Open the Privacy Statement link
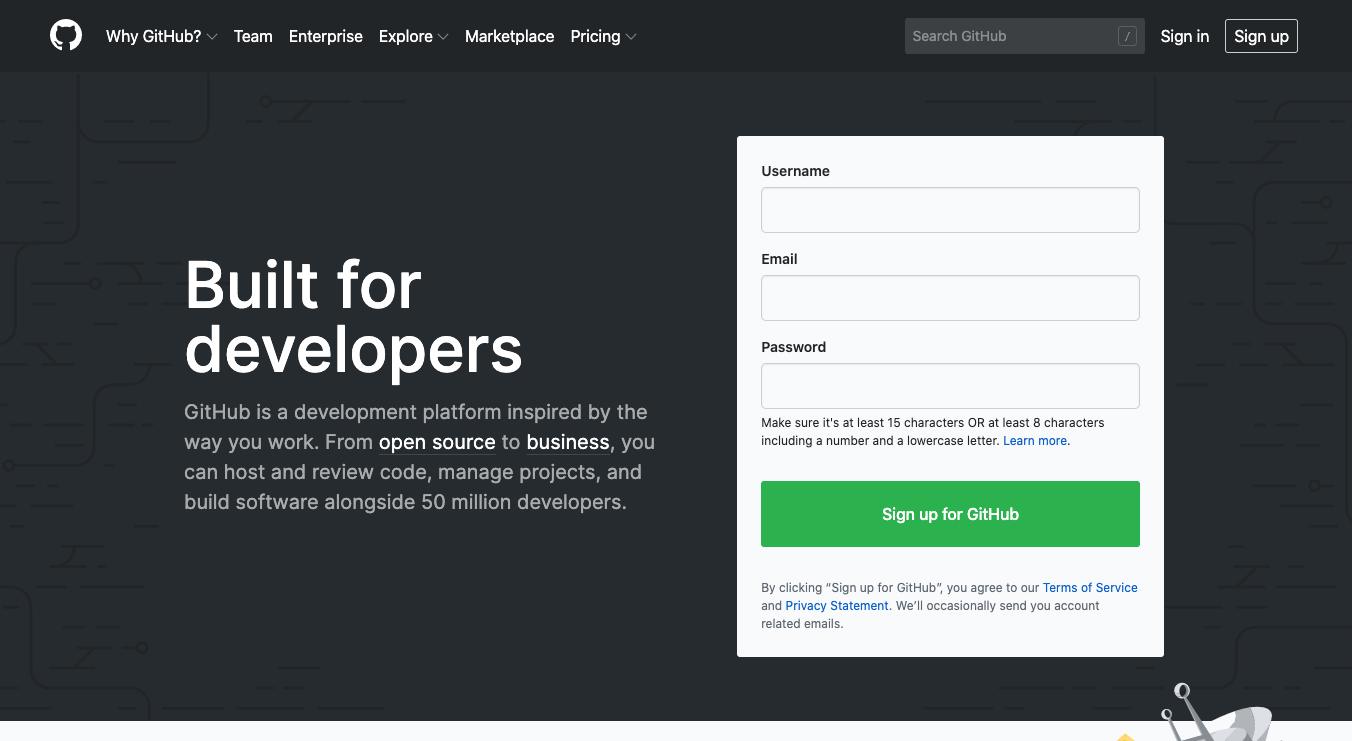Image resolution: width=1352 pixels, height=741 pixels. pyautogui.click(x=837, y=606)
